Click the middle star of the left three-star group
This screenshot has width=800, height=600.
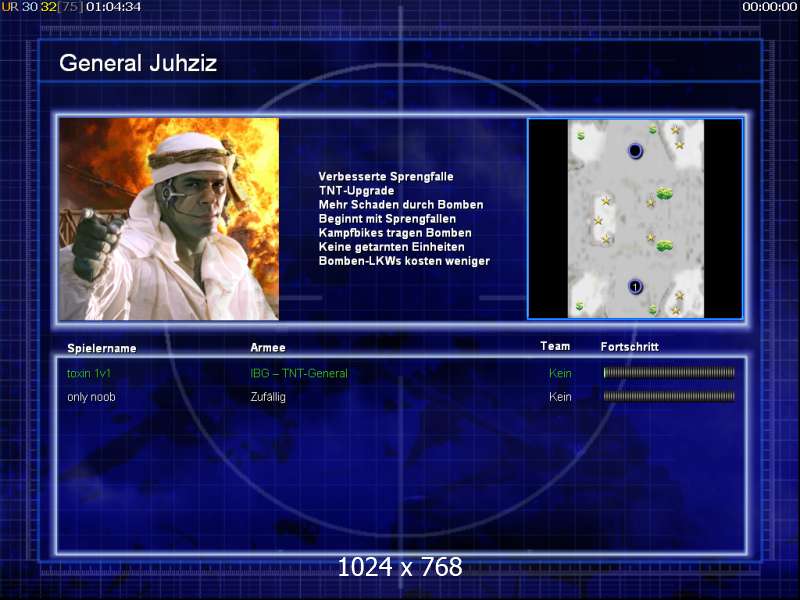click(x=598, y=221)
